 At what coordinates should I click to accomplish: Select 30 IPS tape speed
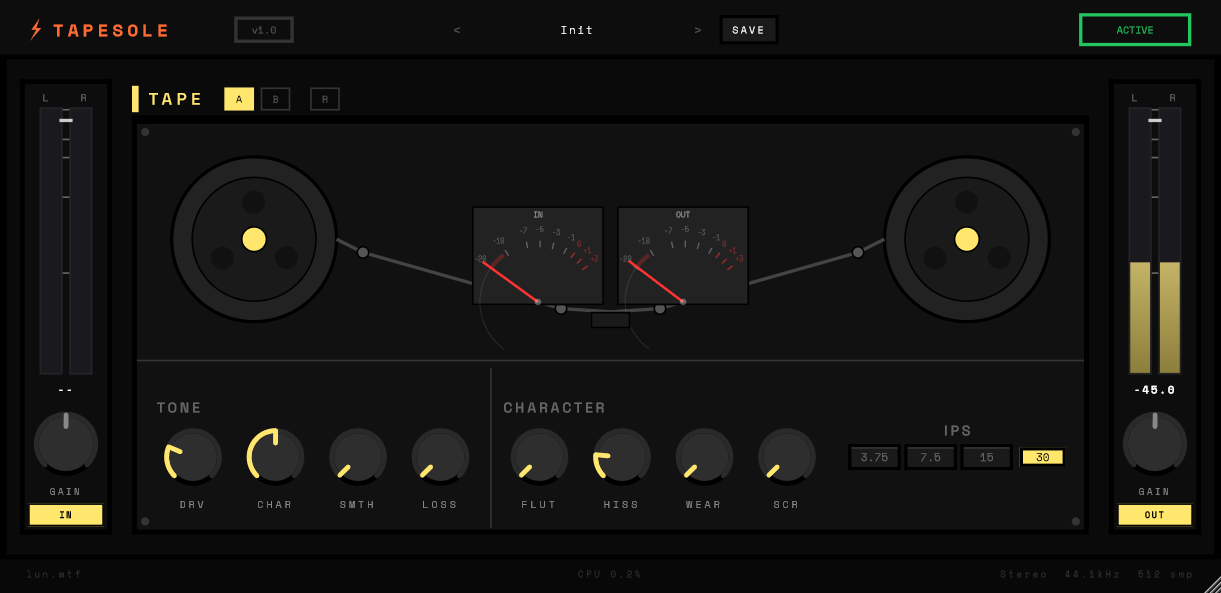click(x=1043, y=457)
